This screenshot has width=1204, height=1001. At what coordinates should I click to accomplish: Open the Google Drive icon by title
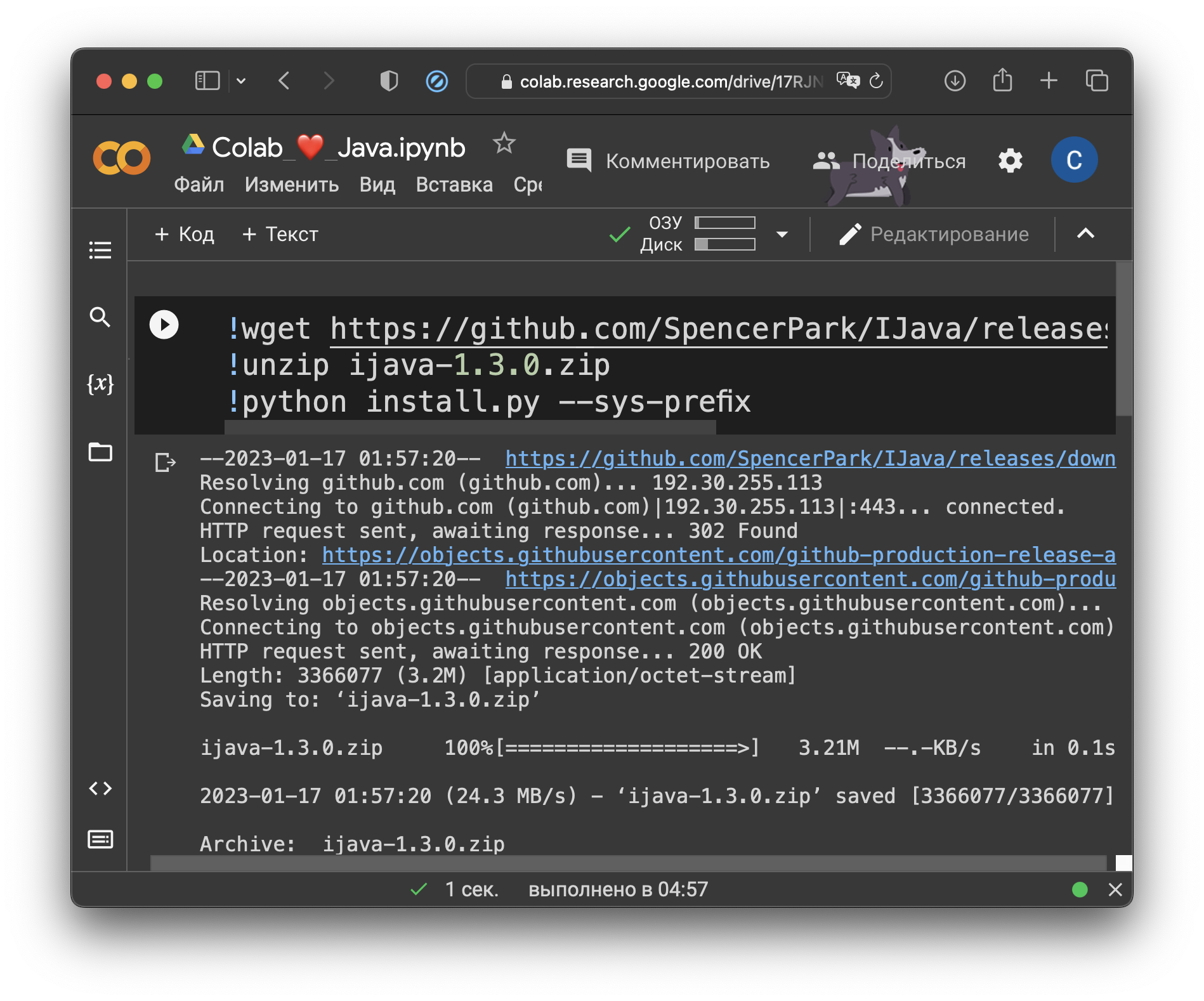coord(193,145)
